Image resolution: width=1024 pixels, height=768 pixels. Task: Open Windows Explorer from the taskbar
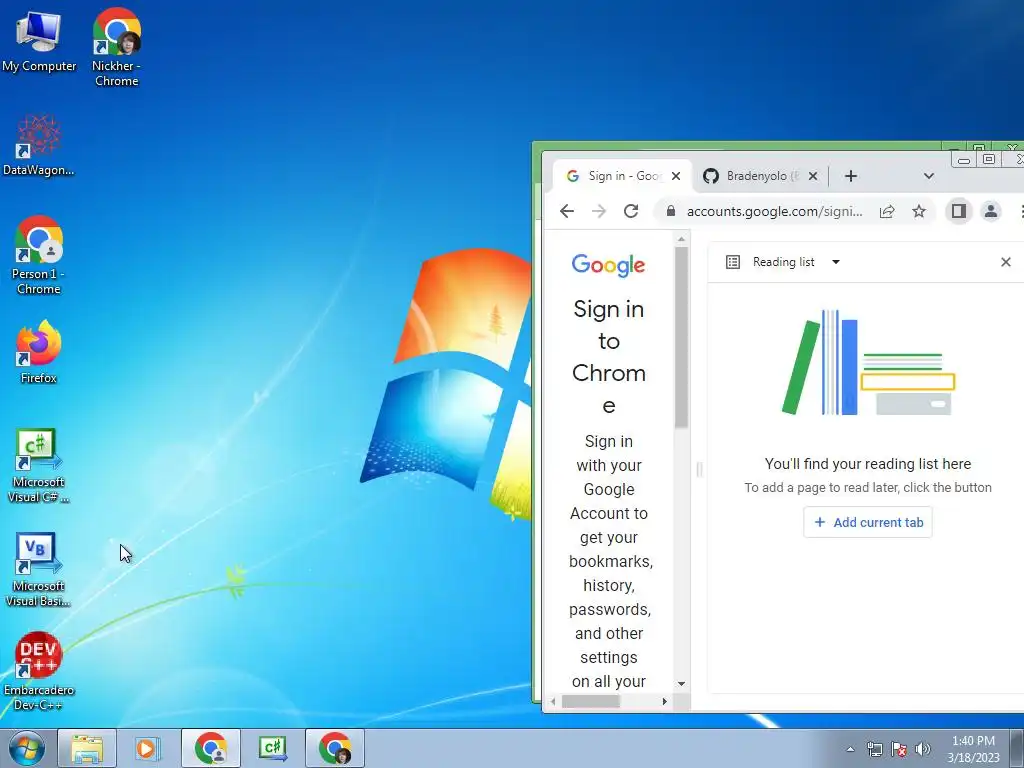coord(87,748)
